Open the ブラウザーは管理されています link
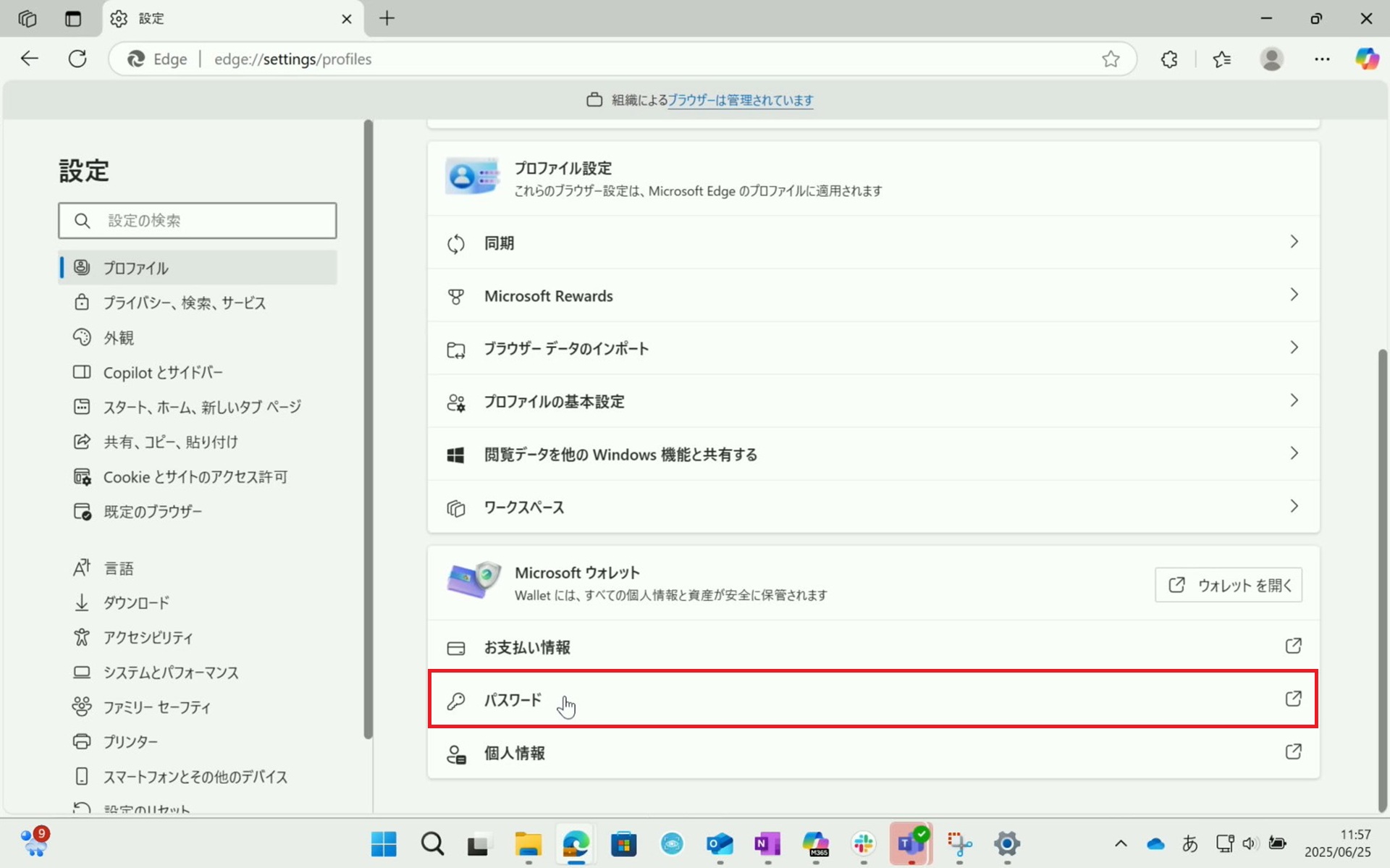1390x868 pixels. [740, 100]
